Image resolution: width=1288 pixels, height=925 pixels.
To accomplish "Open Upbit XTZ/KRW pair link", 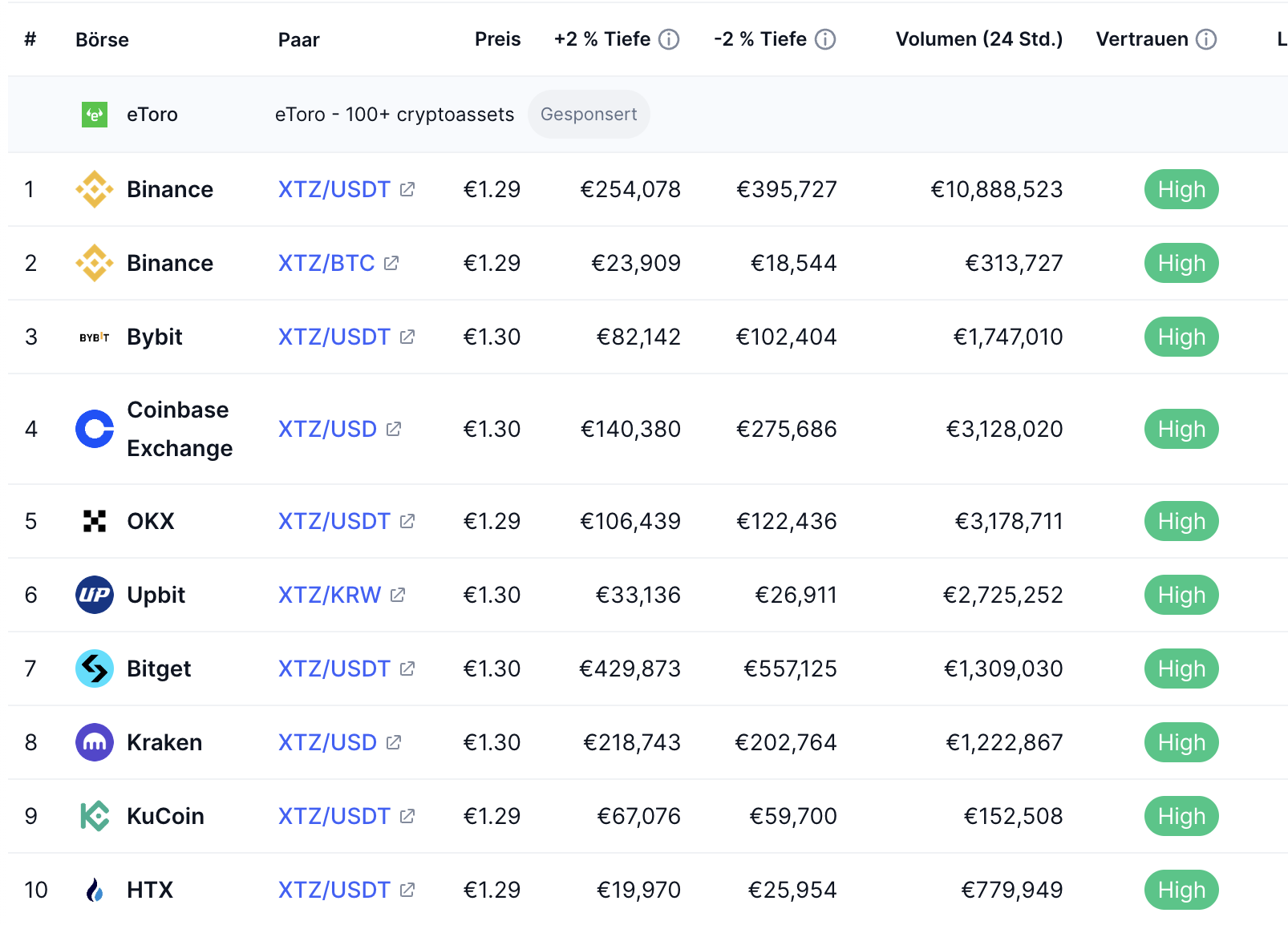I will (x=330, y=595).
